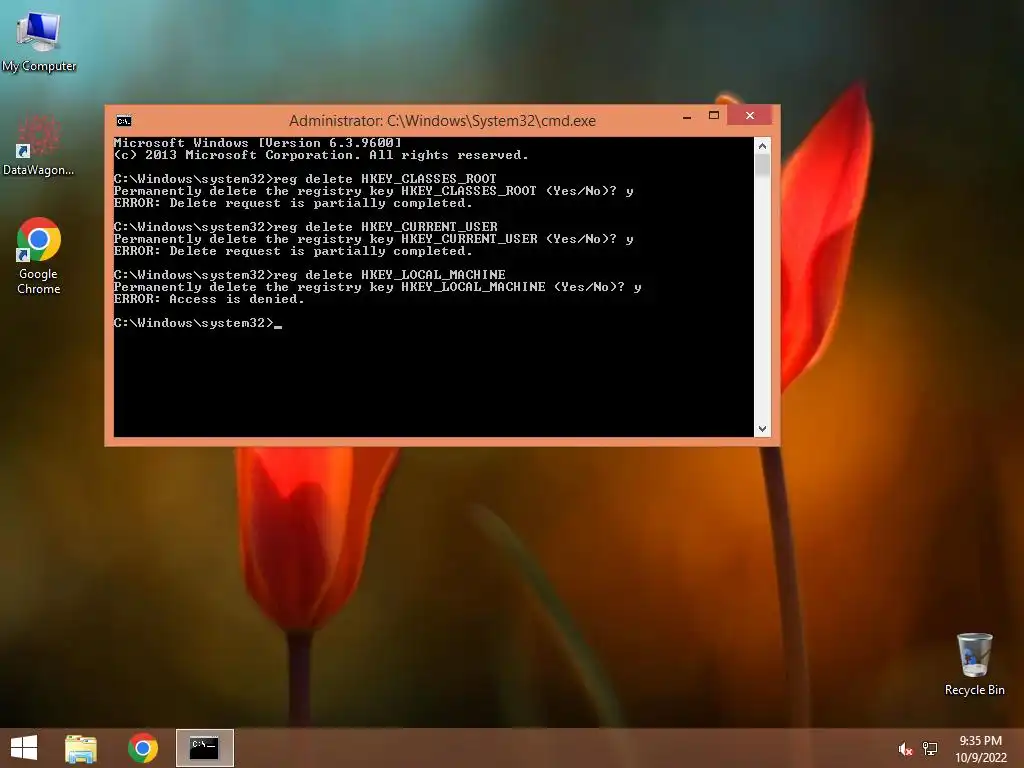1024x768 pixels.
Task: Click the muted speaker tray icon
Action: coord(905,749)
